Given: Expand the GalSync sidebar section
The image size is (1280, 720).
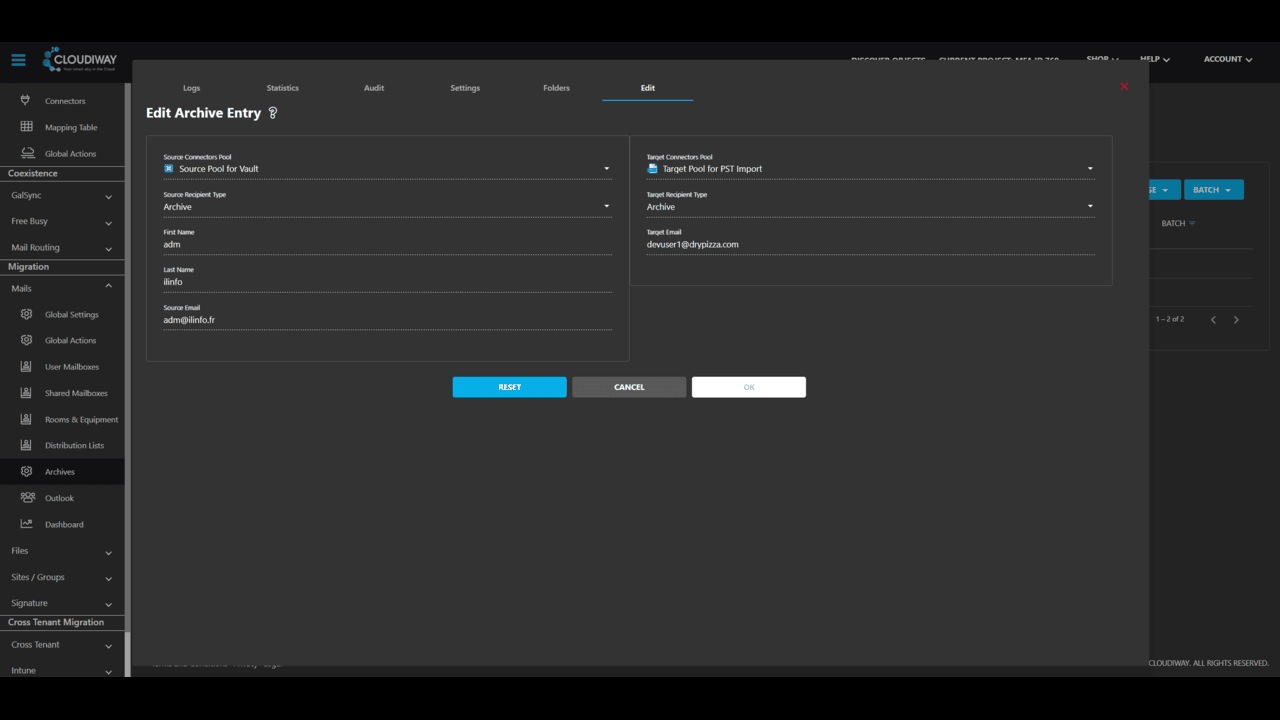Looking at the screenshot, I should (62, 195).
